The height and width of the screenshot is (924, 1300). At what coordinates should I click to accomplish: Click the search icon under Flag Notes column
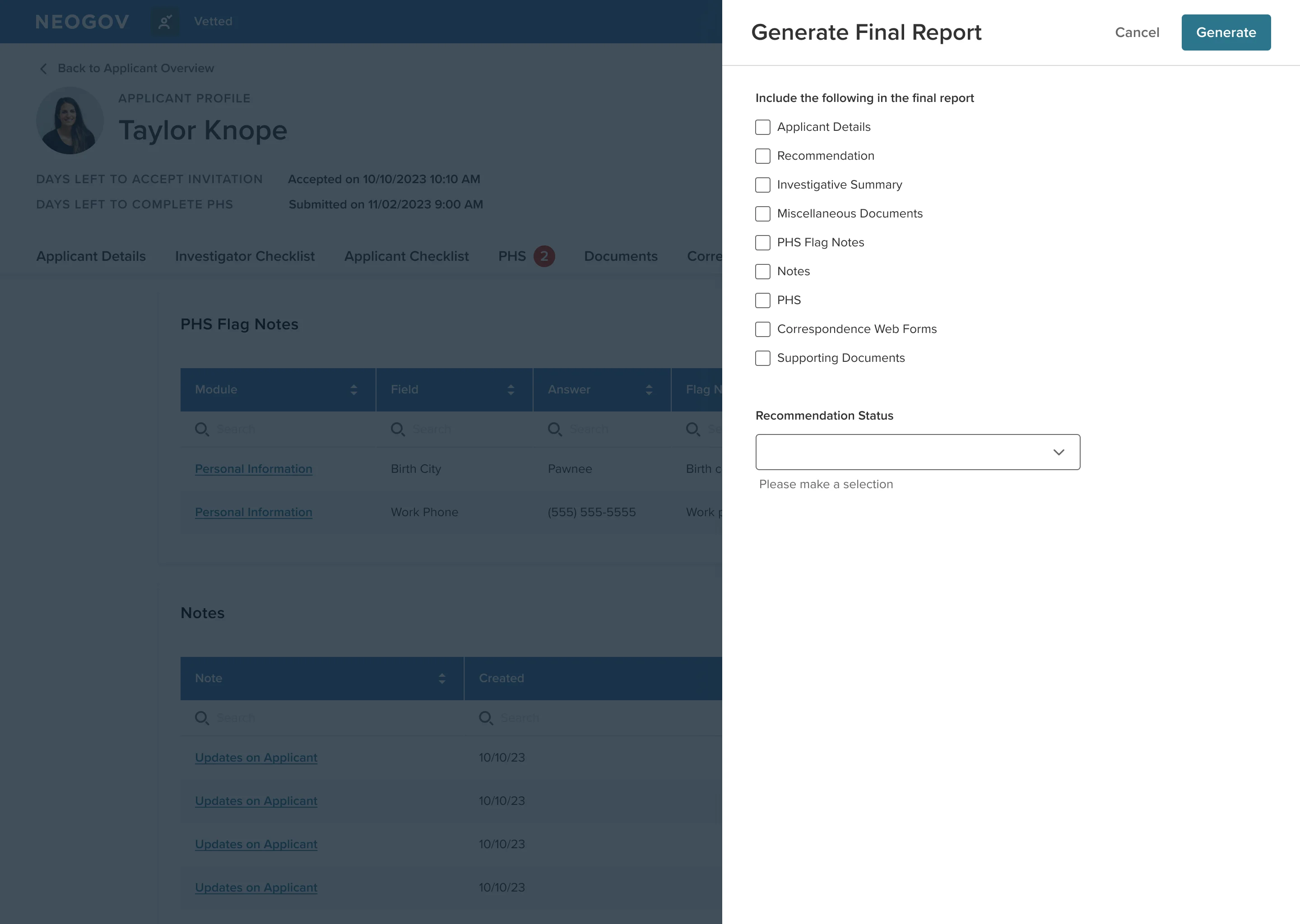(693, 429)
